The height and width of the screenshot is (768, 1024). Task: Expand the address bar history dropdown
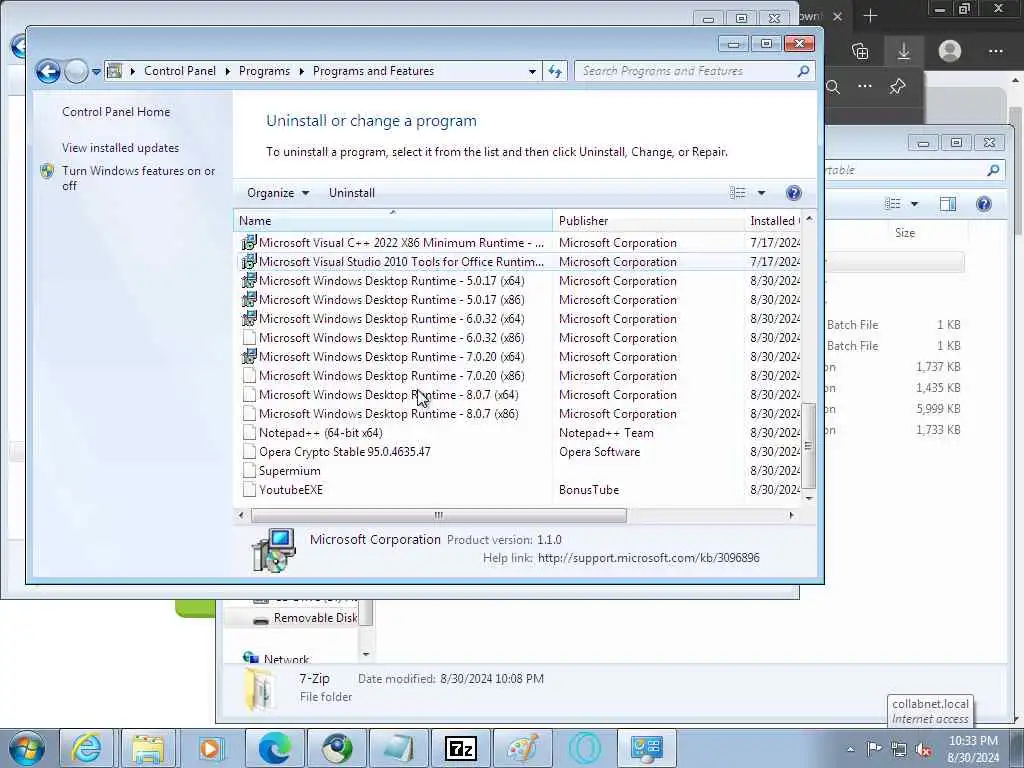532,71
